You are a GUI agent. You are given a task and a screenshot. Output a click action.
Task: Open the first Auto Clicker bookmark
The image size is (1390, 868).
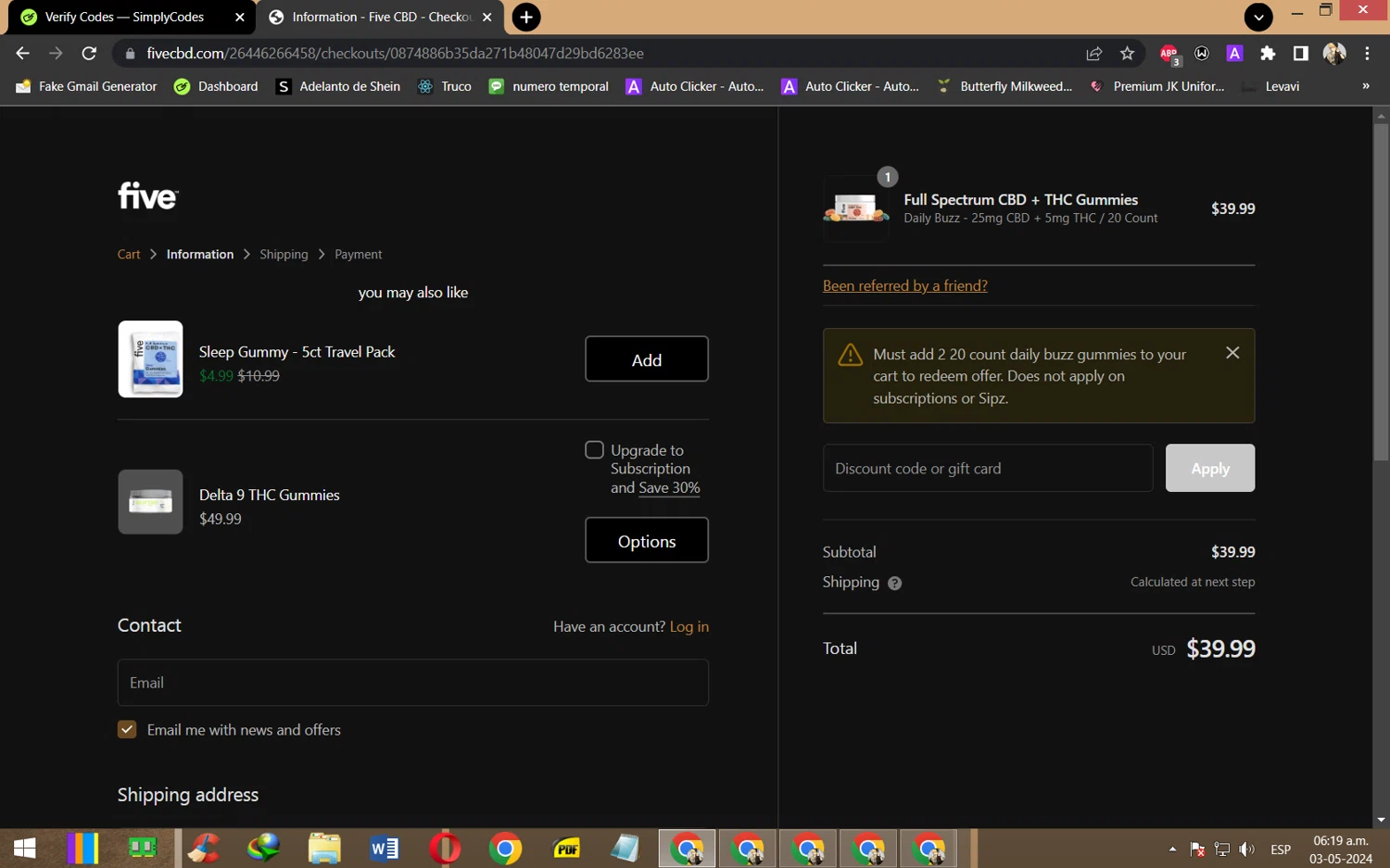point(695,86)
